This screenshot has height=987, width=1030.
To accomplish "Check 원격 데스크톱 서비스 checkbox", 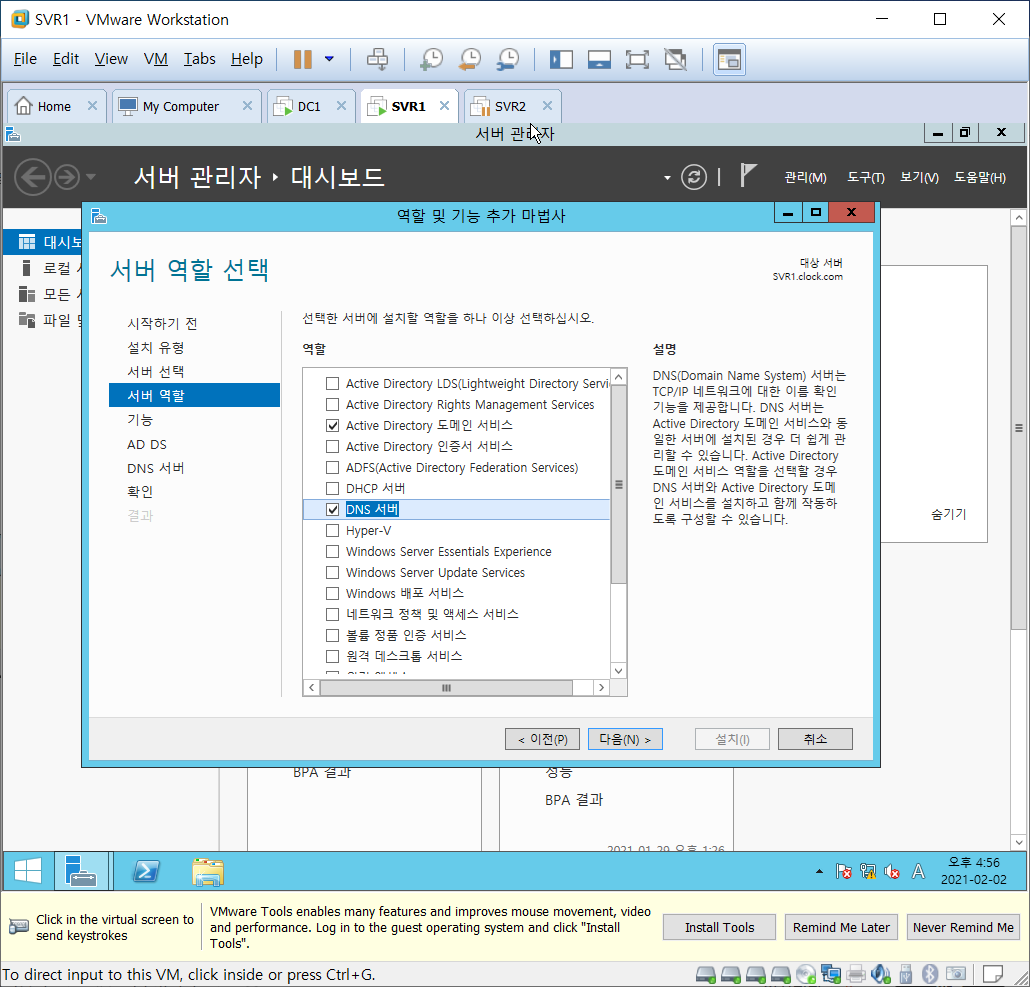I will click(332, 656).
